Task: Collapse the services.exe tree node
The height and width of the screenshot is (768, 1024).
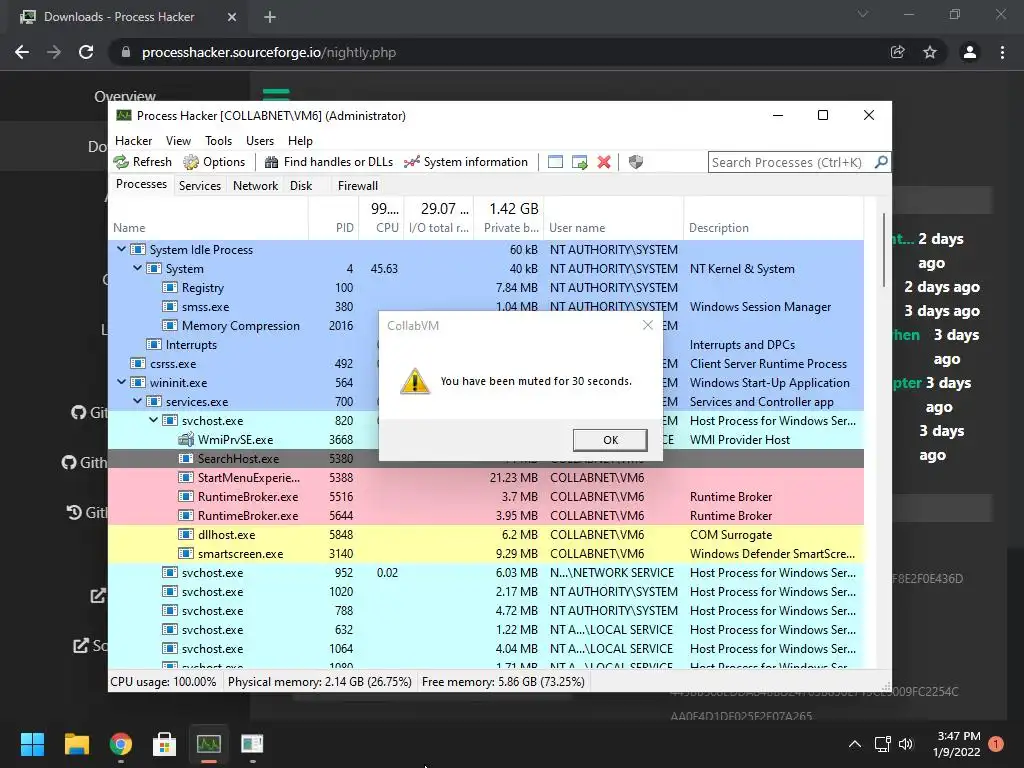Action: [x=137, y=401]
